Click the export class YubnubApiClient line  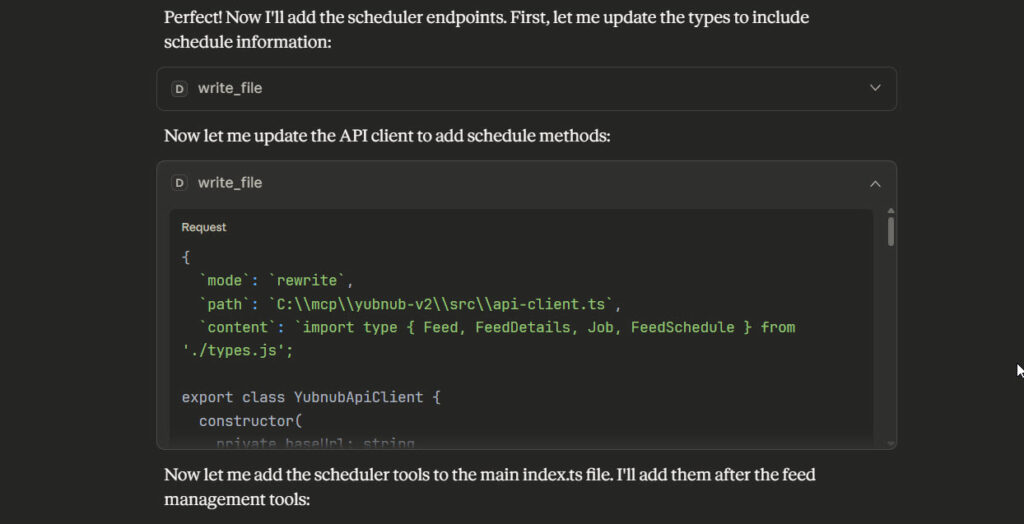[x=311, y=397]
